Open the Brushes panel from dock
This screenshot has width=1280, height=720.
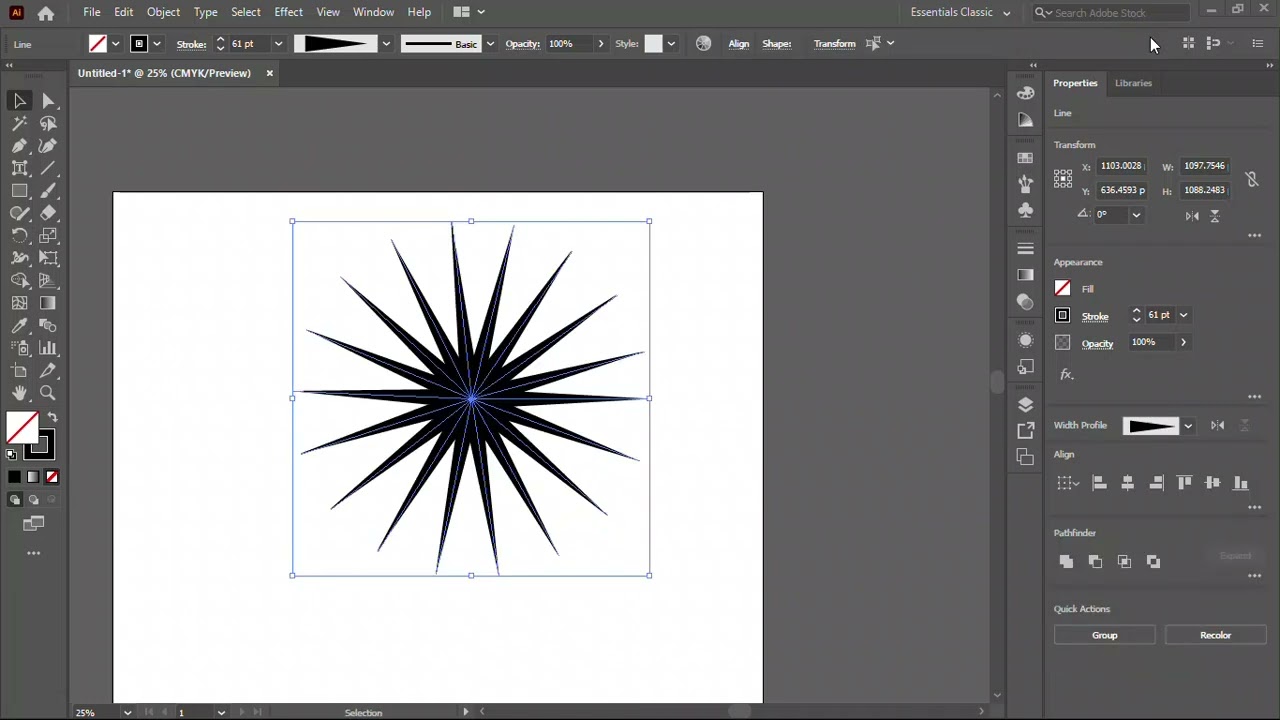[1025, 184]
